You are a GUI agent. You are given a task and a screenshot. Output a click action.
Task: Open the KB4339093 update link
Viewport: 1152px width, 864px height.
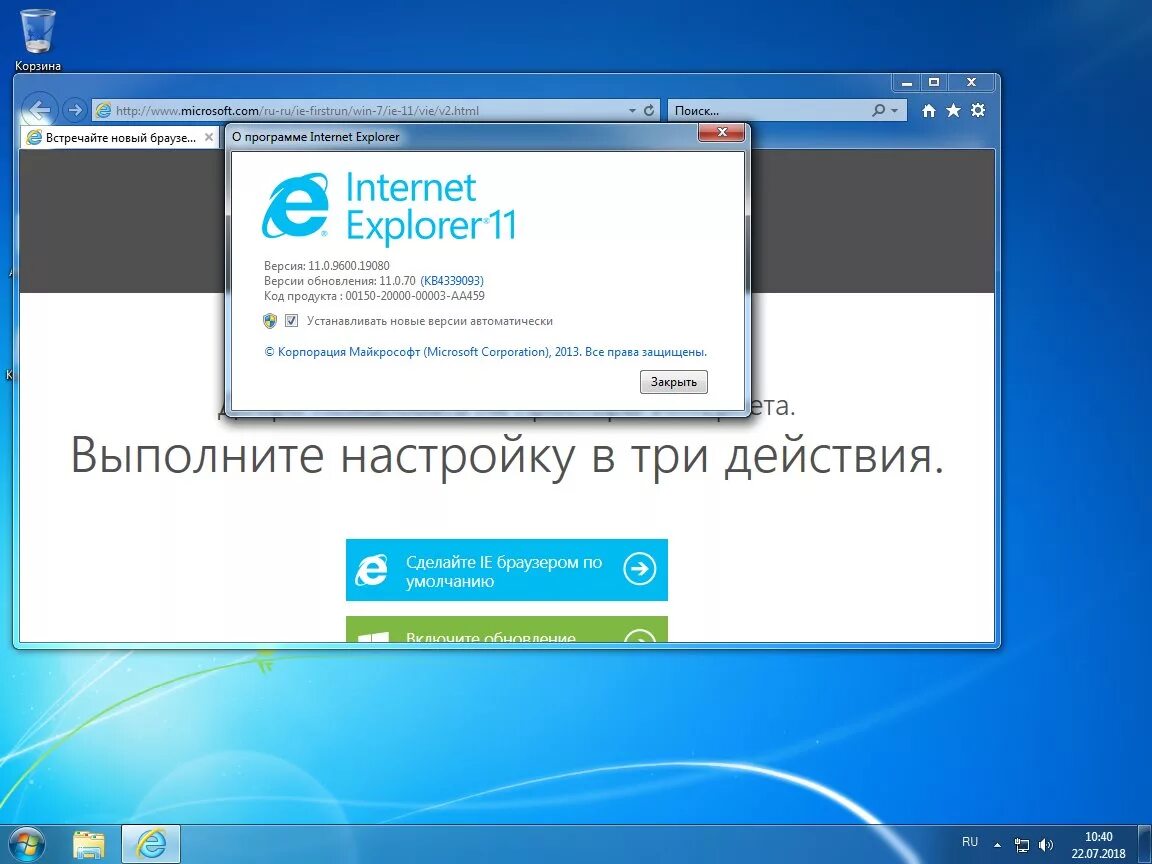coord(452,281)
